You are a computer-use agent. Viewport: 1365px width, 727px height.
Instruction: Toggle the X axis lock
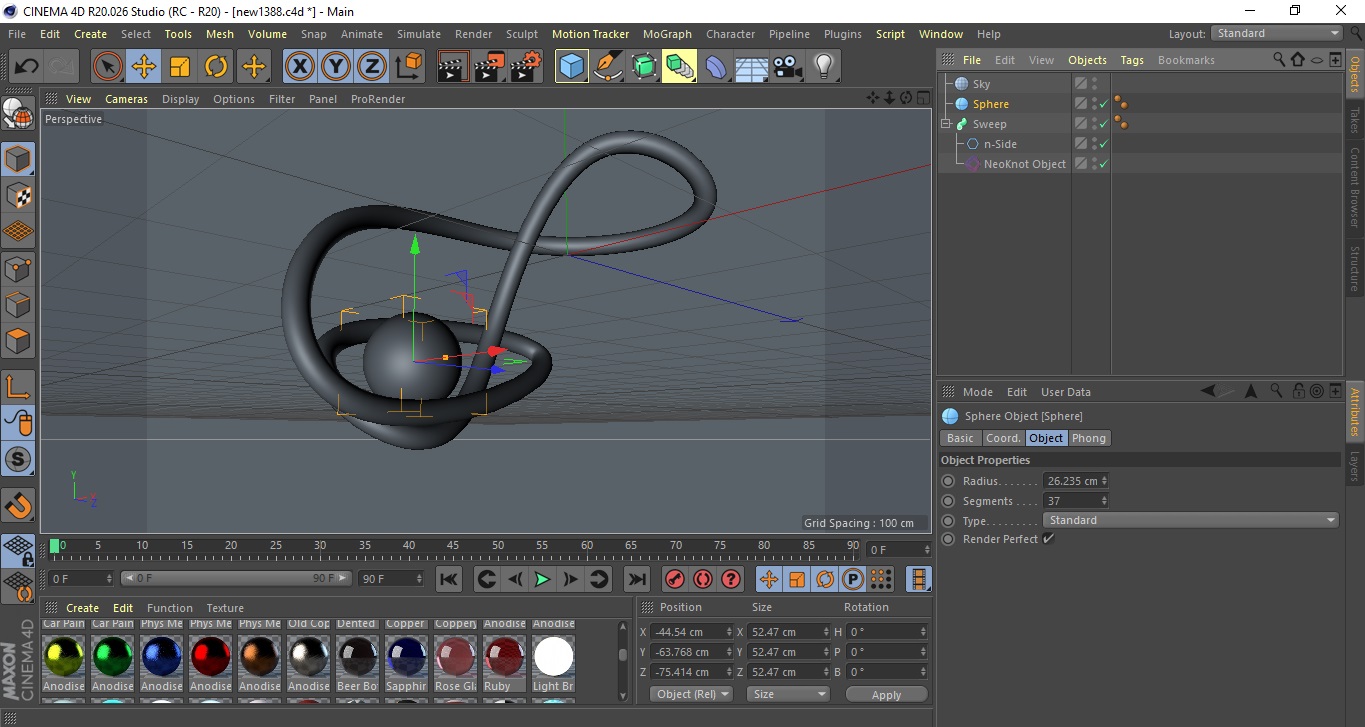(x=300, y=67)
